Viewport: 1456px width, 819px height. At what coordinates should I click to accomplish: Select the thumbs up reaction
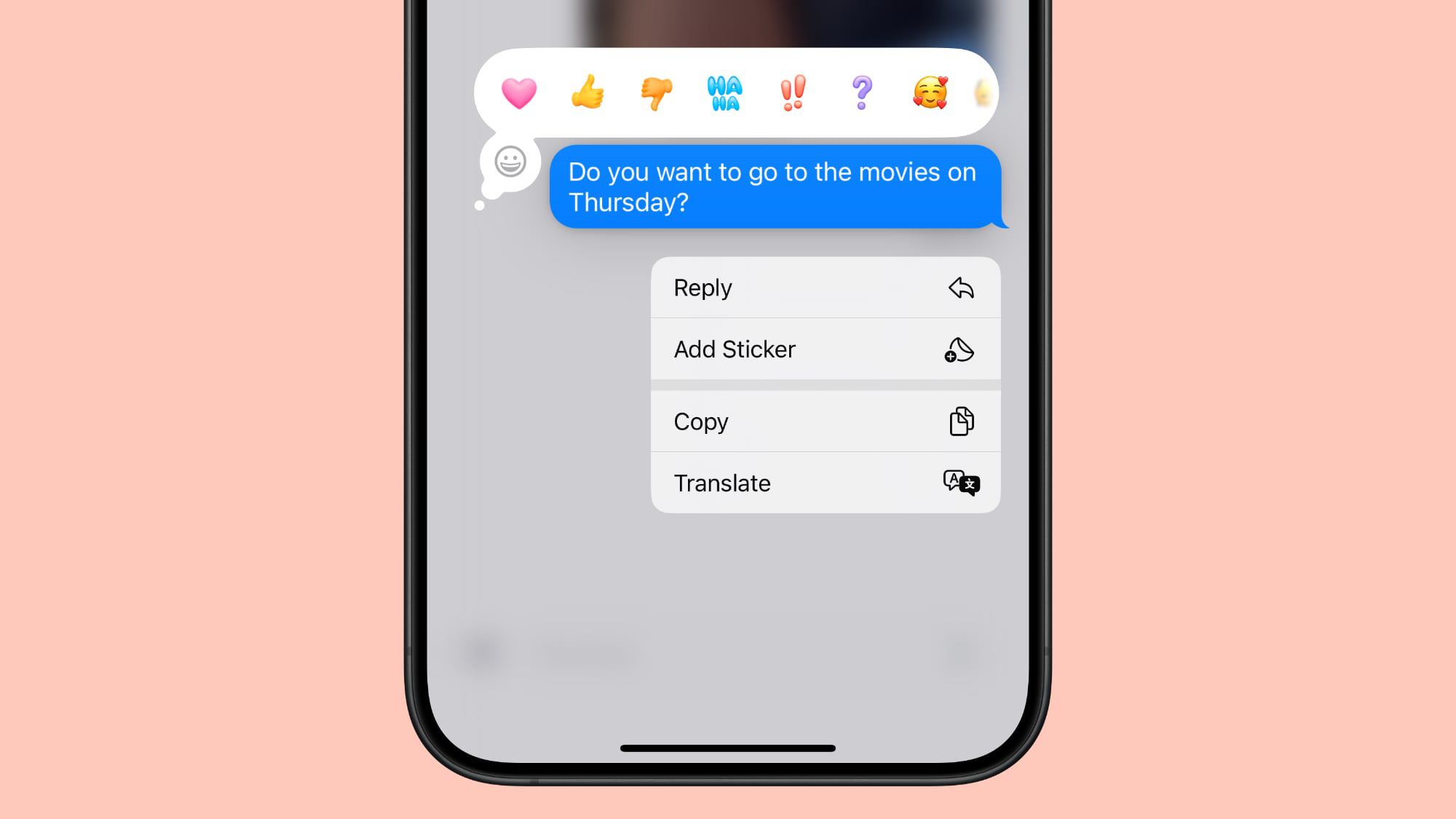point(588,91)
